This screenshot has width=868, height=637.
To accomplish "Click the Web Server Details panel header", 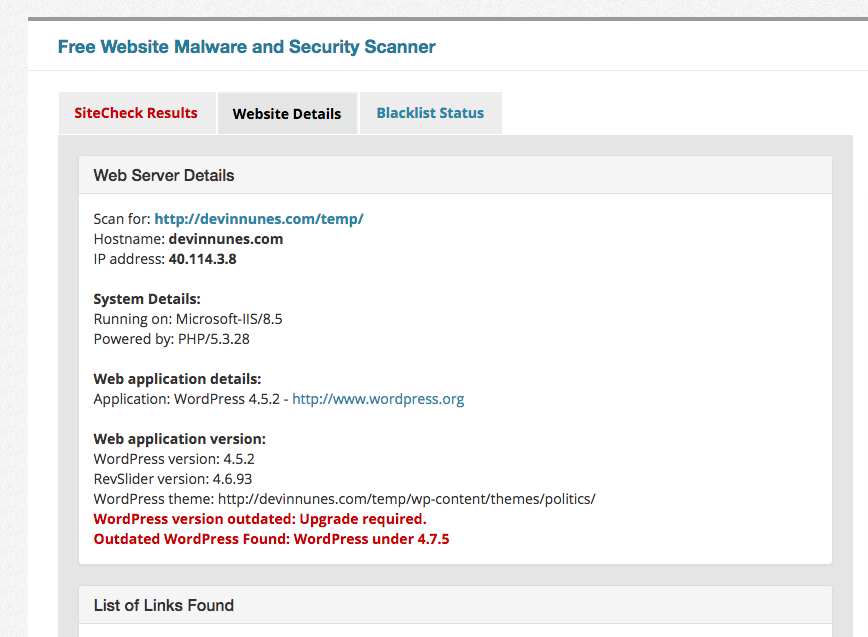I will (x=455, y=175).
